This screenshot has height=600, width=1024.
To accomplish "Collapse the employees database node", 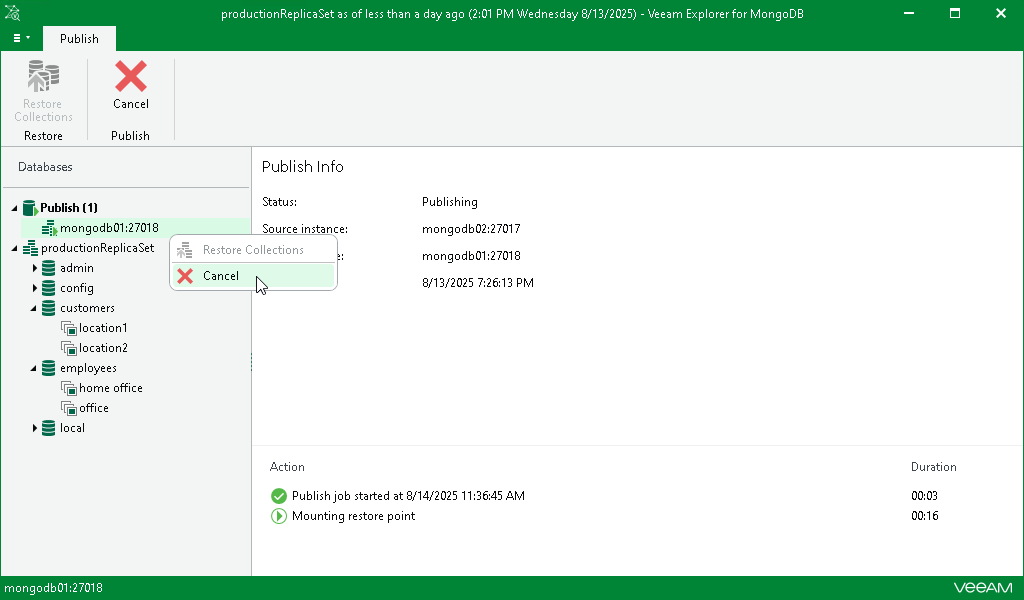I will [34, 368].
